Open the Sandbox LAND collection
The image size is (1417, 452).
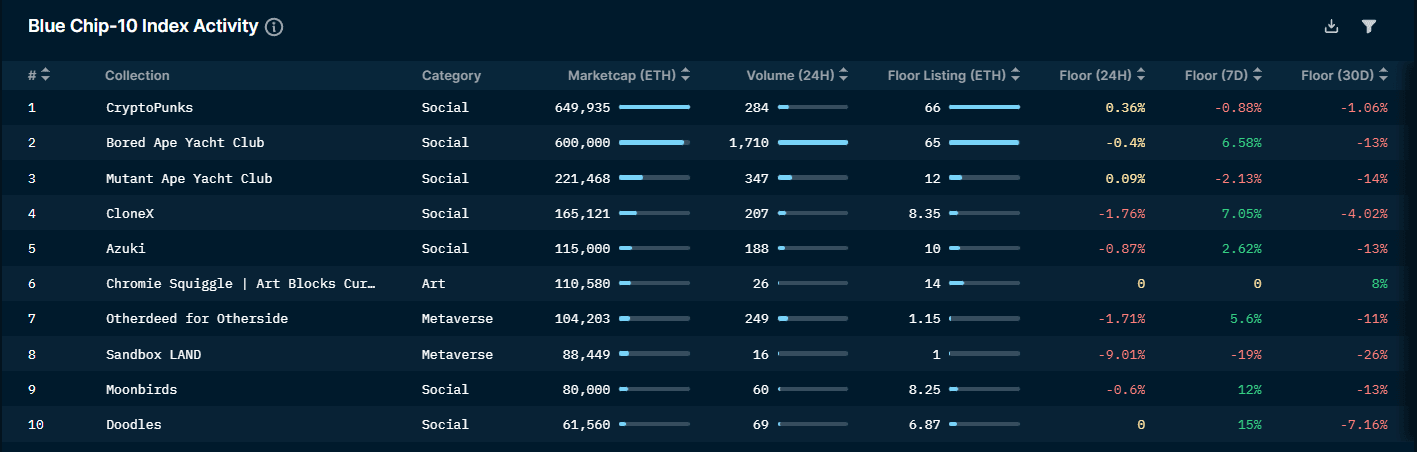click(x=156, y=354)
